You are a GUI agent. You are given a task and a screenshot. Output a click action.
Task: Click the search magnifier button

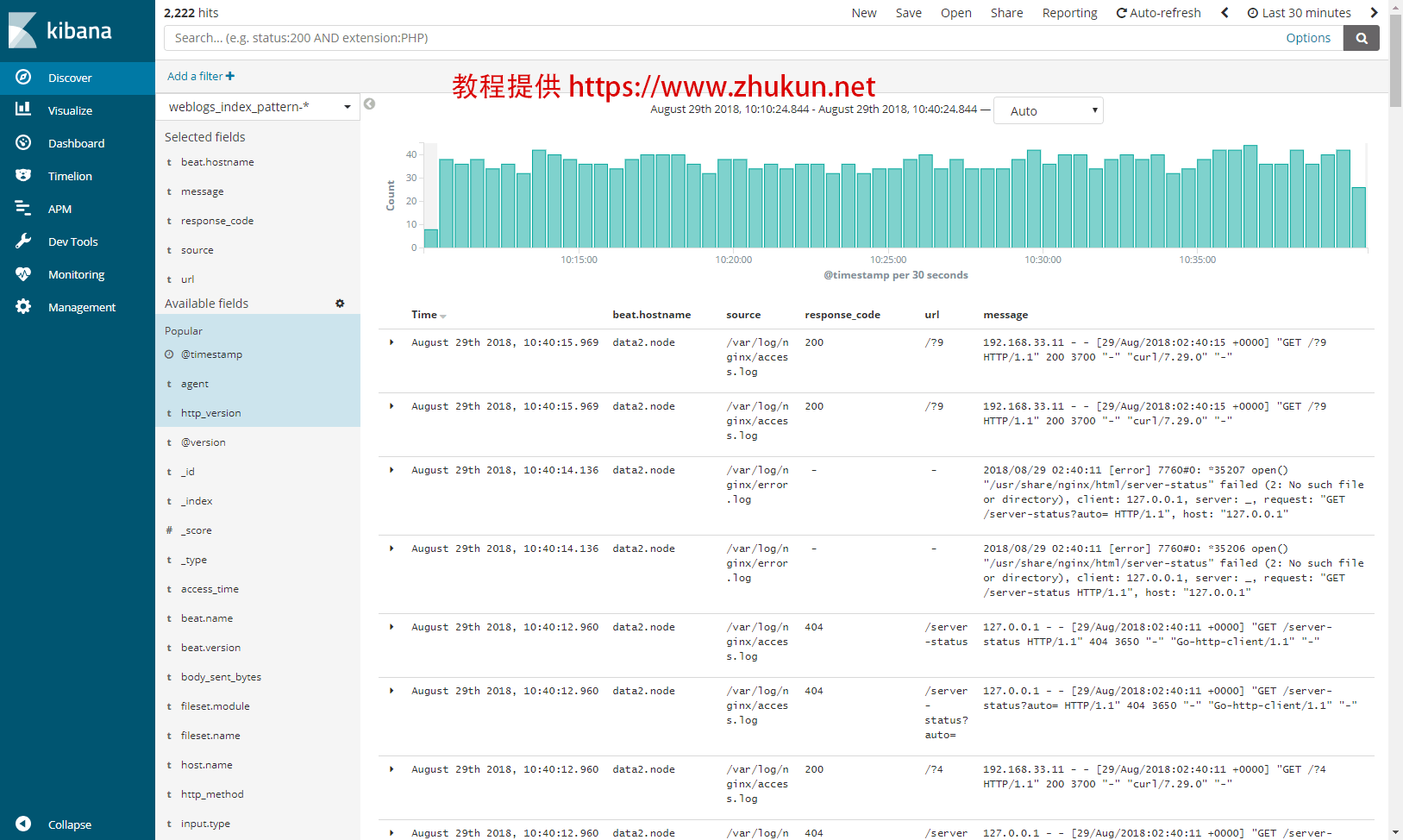click(1361, 38)
